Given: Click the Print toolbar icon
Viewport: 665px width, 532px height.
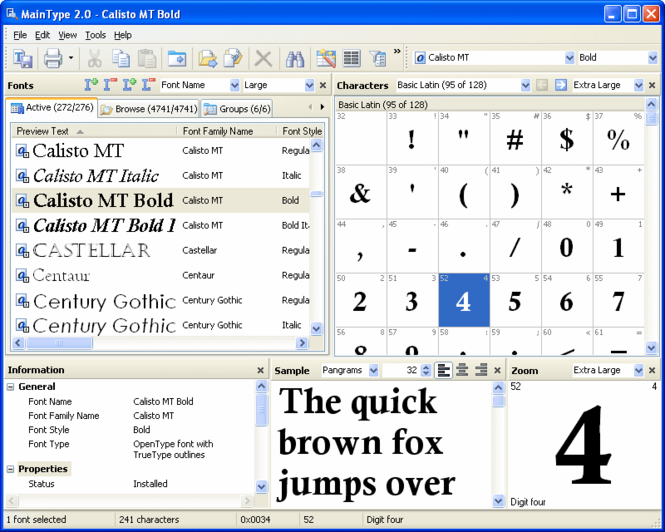Looking at the screenshot, I should (x=53, y=58).
